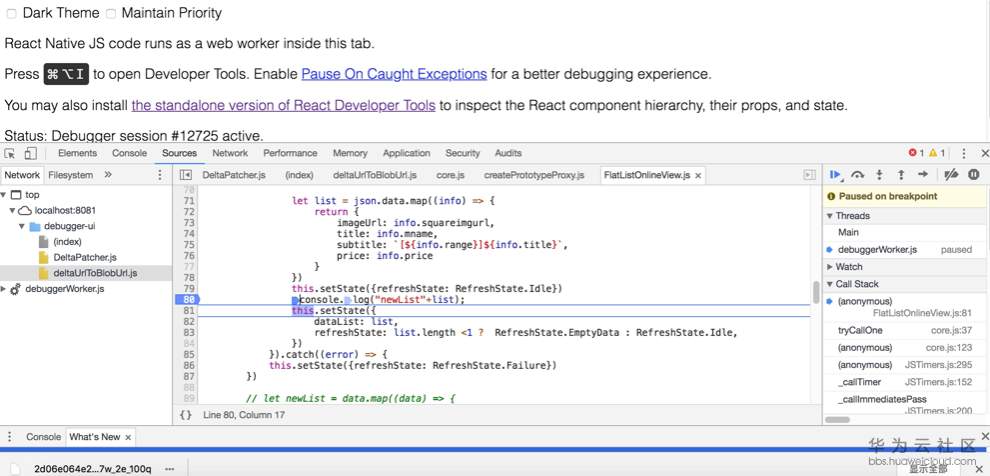Image resolution: width=990 pixels, height=476 pixels.
Task: Open the DevTools Network tab
Action: (x=230, y=153)
